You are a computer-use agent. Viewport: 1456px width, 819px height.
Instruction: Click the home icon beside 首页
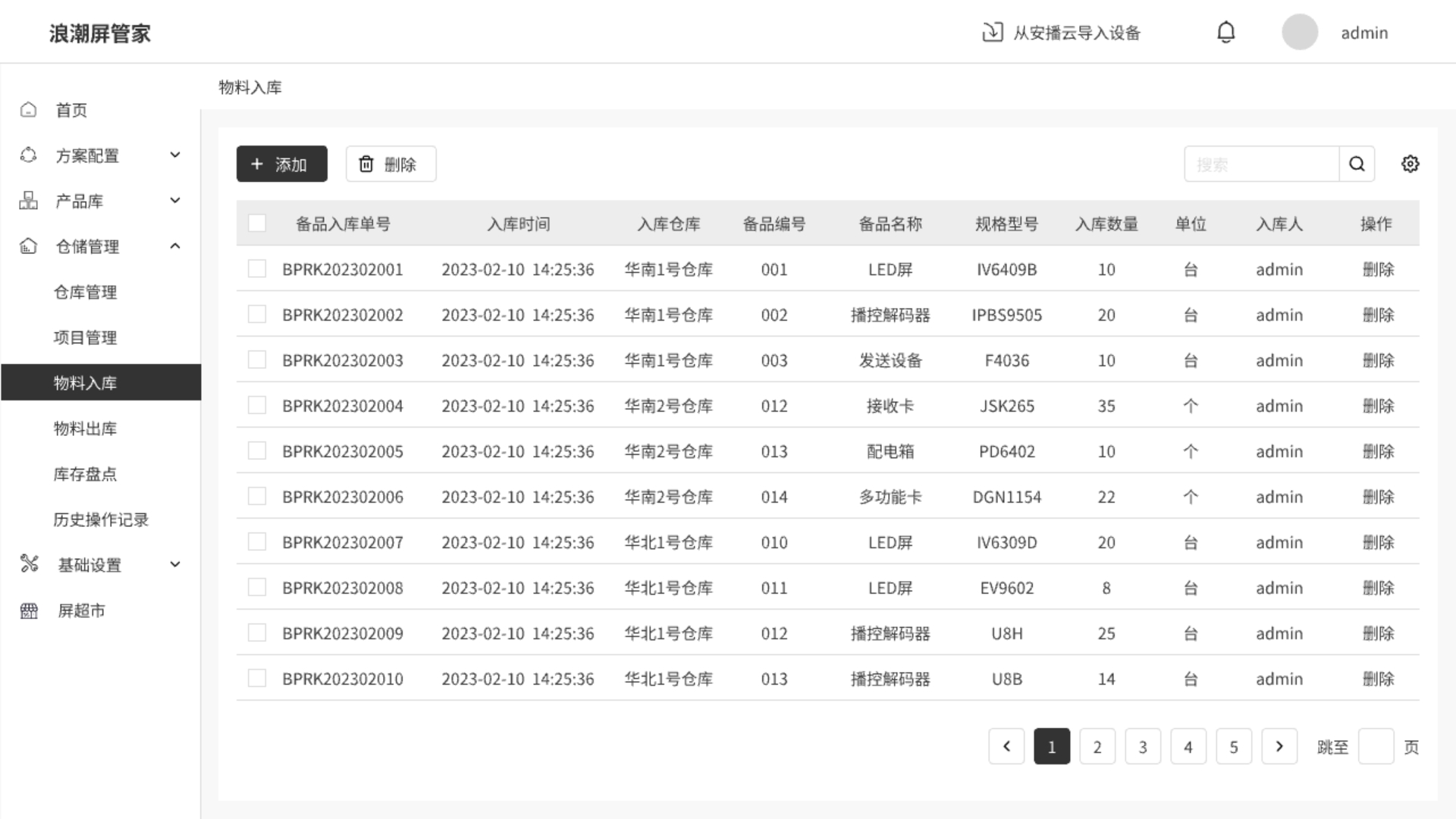[x=28, y=110]
